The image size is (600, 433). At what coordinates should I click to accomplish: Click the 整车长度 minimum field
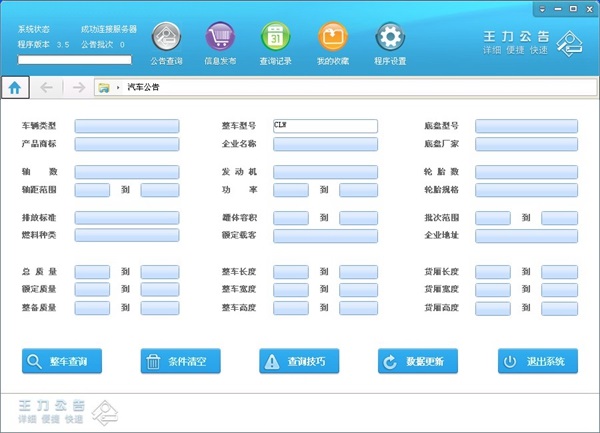(x=291, y=272)
